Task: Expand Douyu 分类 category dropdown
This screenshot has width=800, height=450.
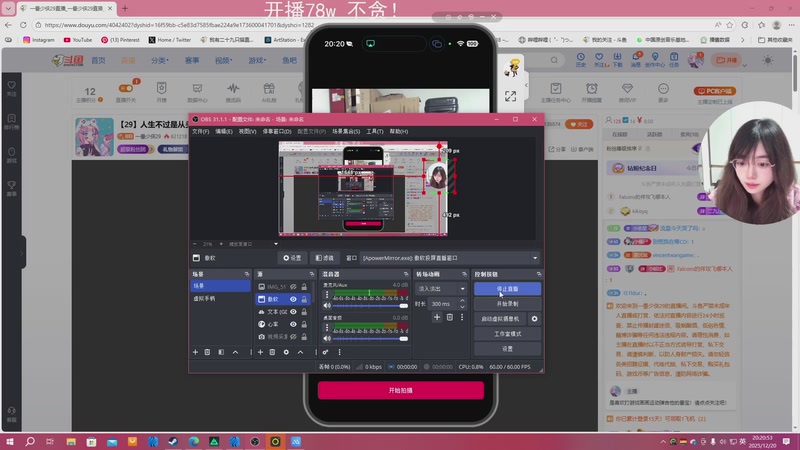Action: click(x=160, y=60)
